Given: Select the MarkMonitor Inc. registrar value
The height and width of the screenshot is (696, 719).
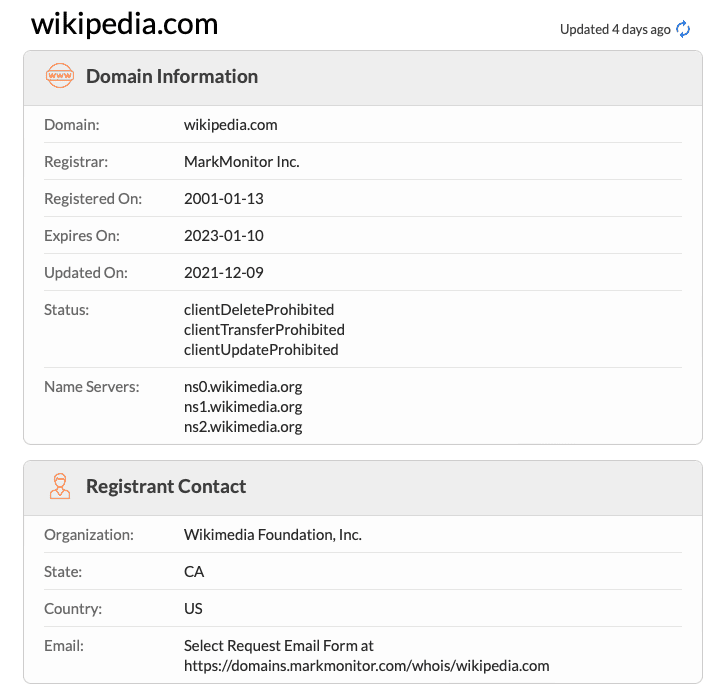Looking at the screenshot, I should [241, 162].
